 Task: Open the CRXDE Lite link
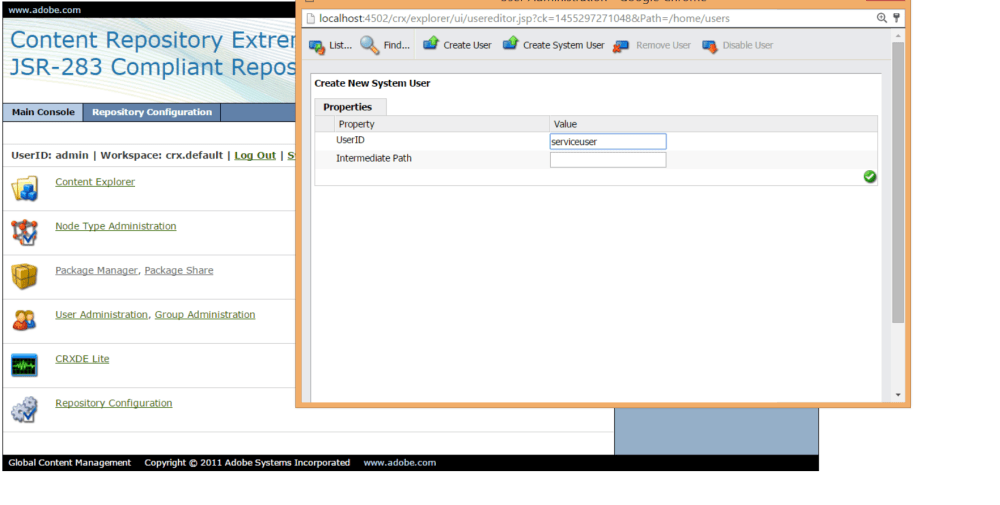pos(82,358)
